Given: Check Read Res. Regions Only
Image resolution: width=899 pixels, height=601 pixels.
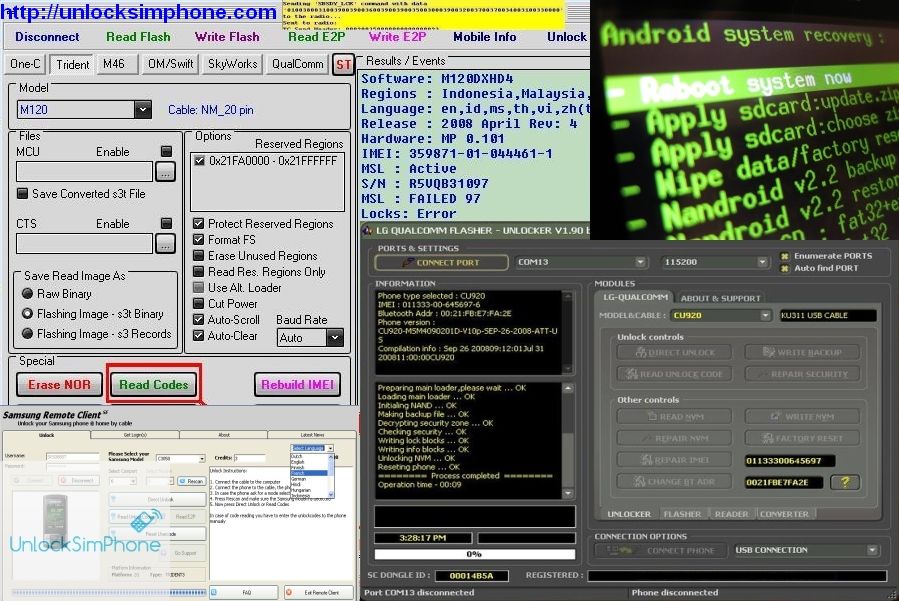Looking at the screenshot, I should pyautogui.click(x=198, y=272).
